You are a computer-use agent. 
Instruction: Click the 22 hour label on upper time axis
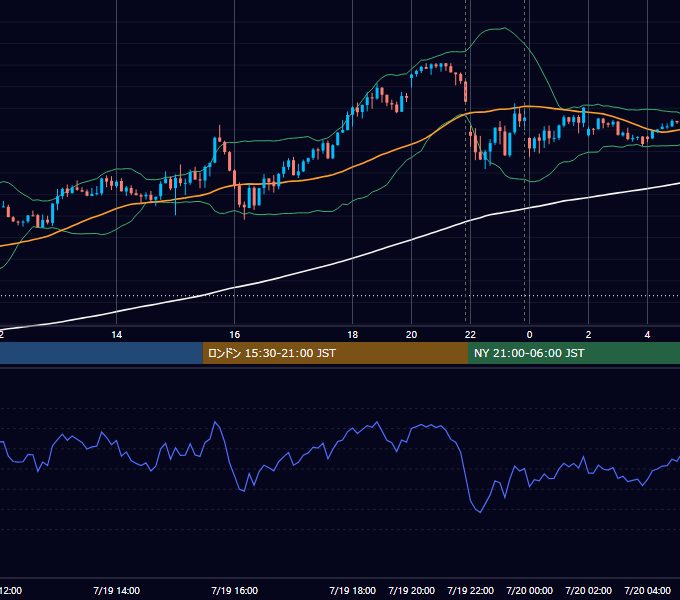(471, 335)
